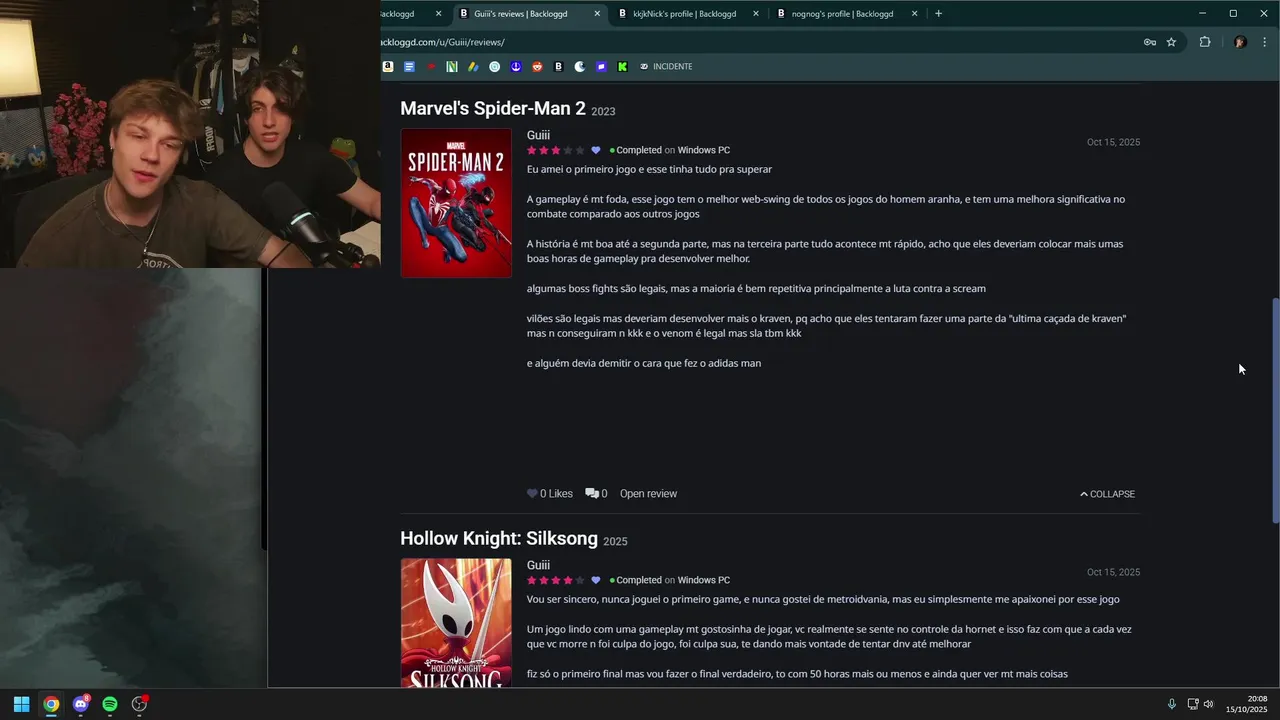1280x720 pixels.
Task: Open the Chrome profile avatar
Action: [1240, 42]
